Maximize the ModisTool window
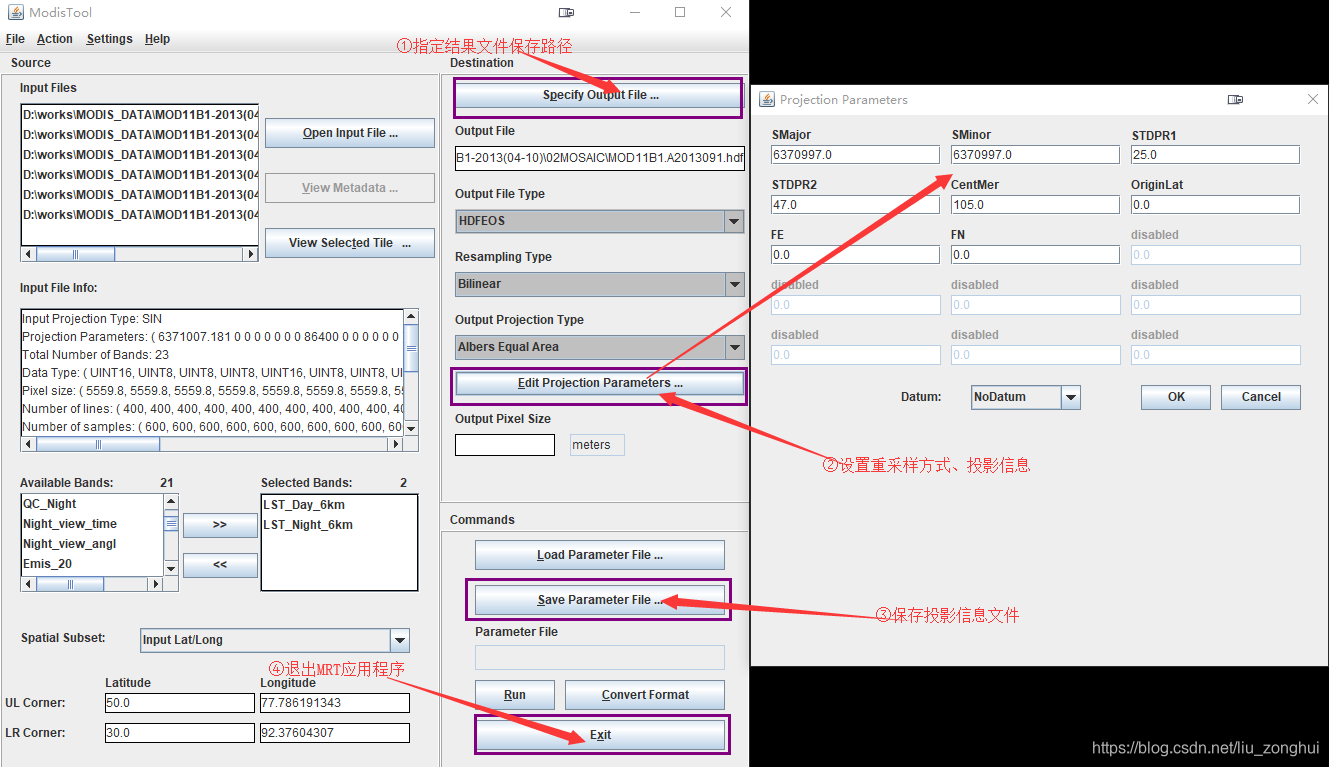Image resolution: width=1329 pixels, height=767 pixels. click(680, 13)
